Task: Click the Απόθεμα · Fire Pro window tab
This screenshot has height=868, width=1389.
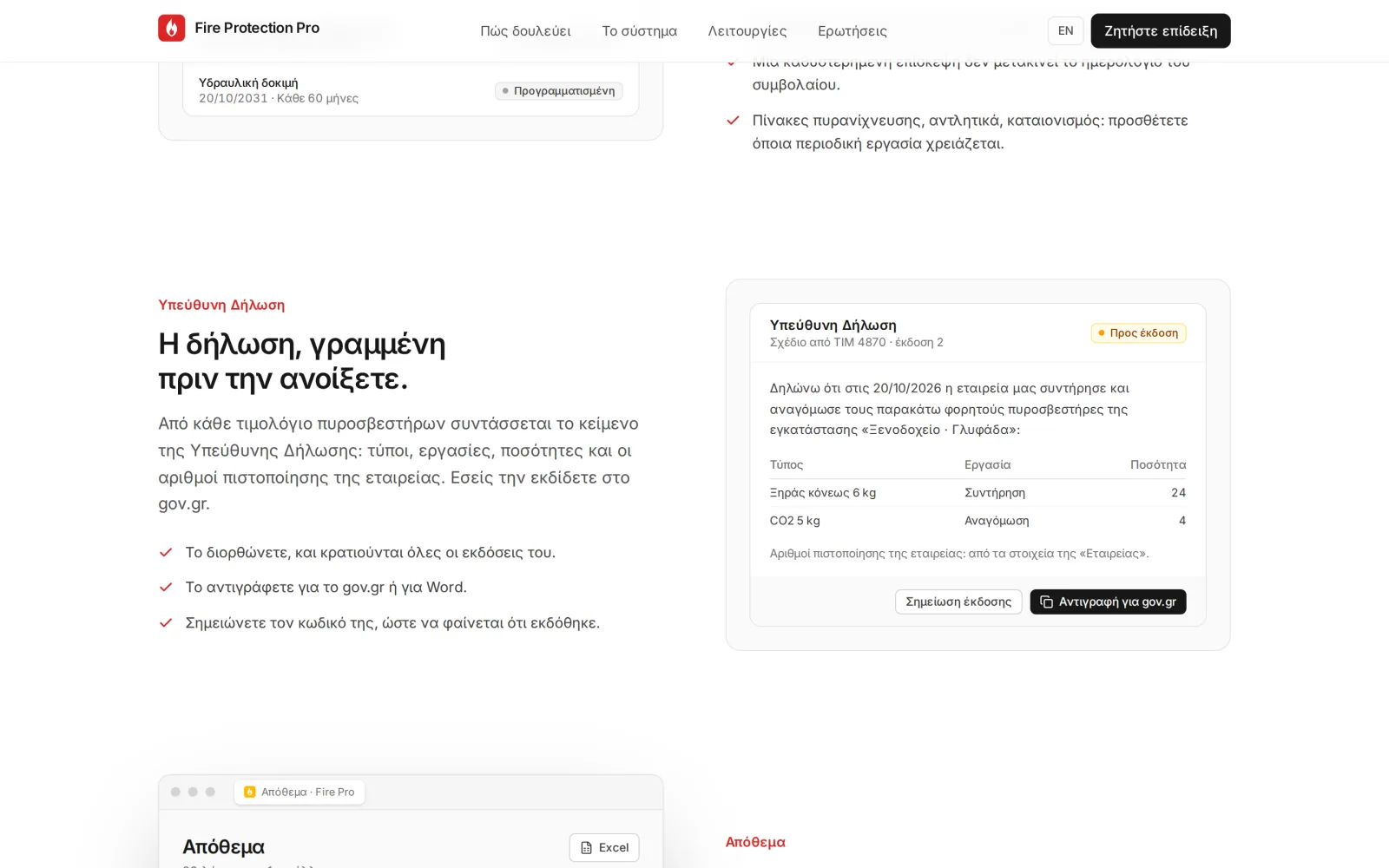Action: point(300,792)
